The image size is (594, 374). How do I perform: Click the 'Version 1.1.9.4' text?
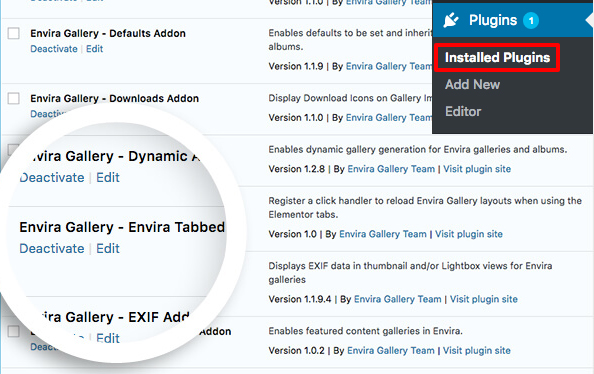[x=300, y=299]
